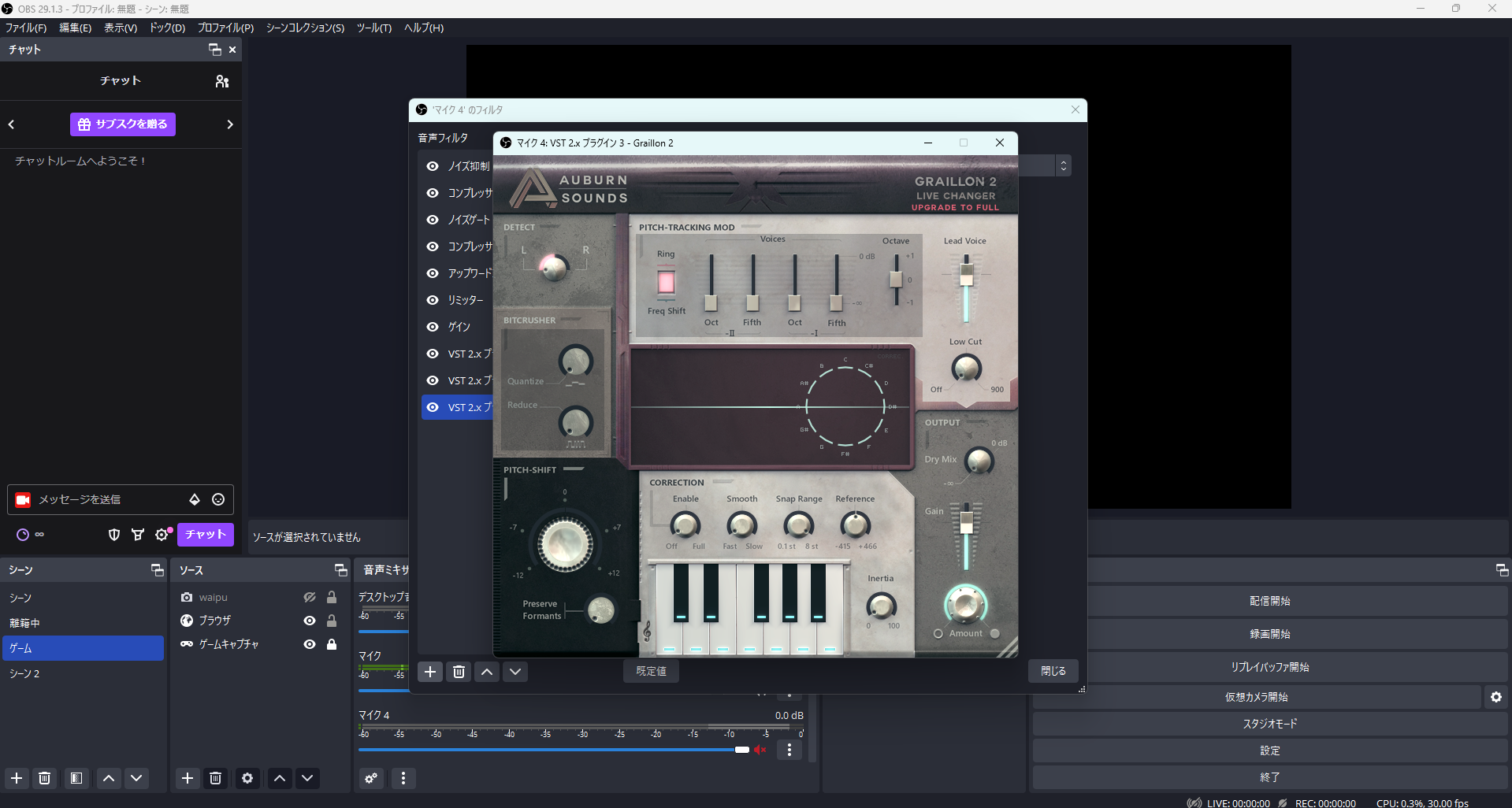Show the hidden waipu source
The width and height of the screenshot is (1512, 808).
pos(310,598)
